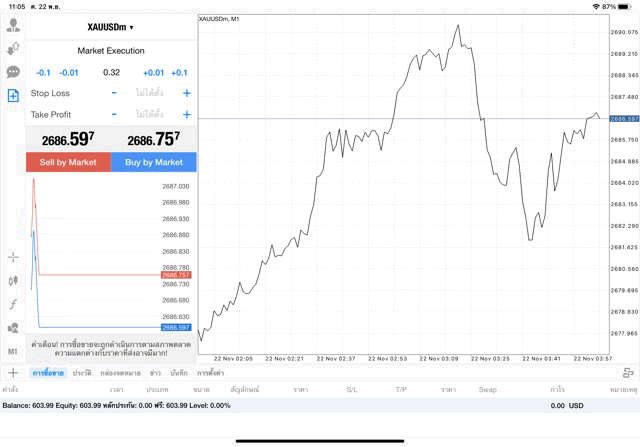Image resolution: width=640 pixels, height=447 pixels.
Task: Enable the crosshair tool
Action: 13,257
